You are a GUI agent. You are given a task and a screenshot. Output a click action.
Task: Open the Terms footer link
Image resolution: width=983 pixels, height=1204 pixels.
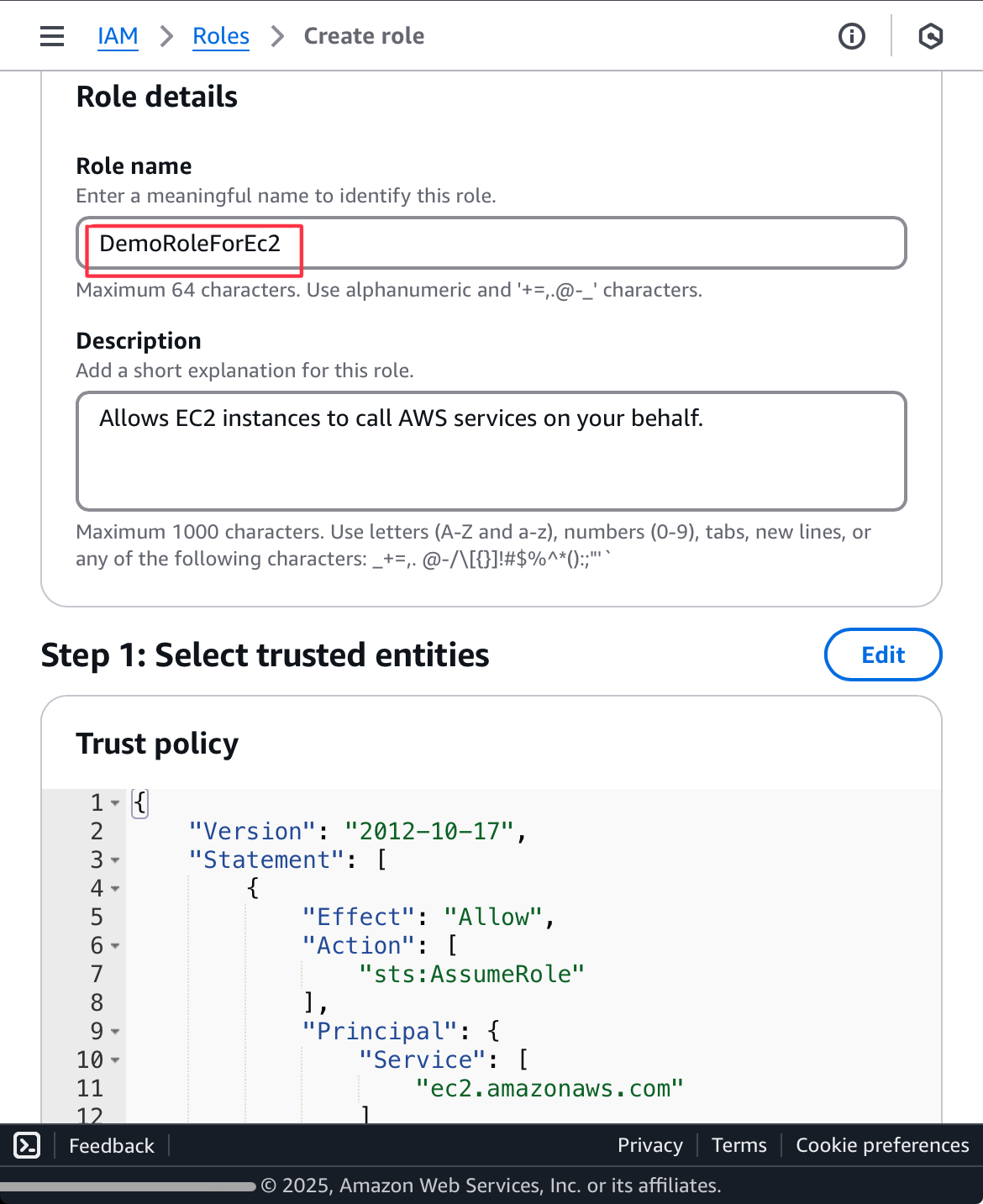[x=739, y=1145]
